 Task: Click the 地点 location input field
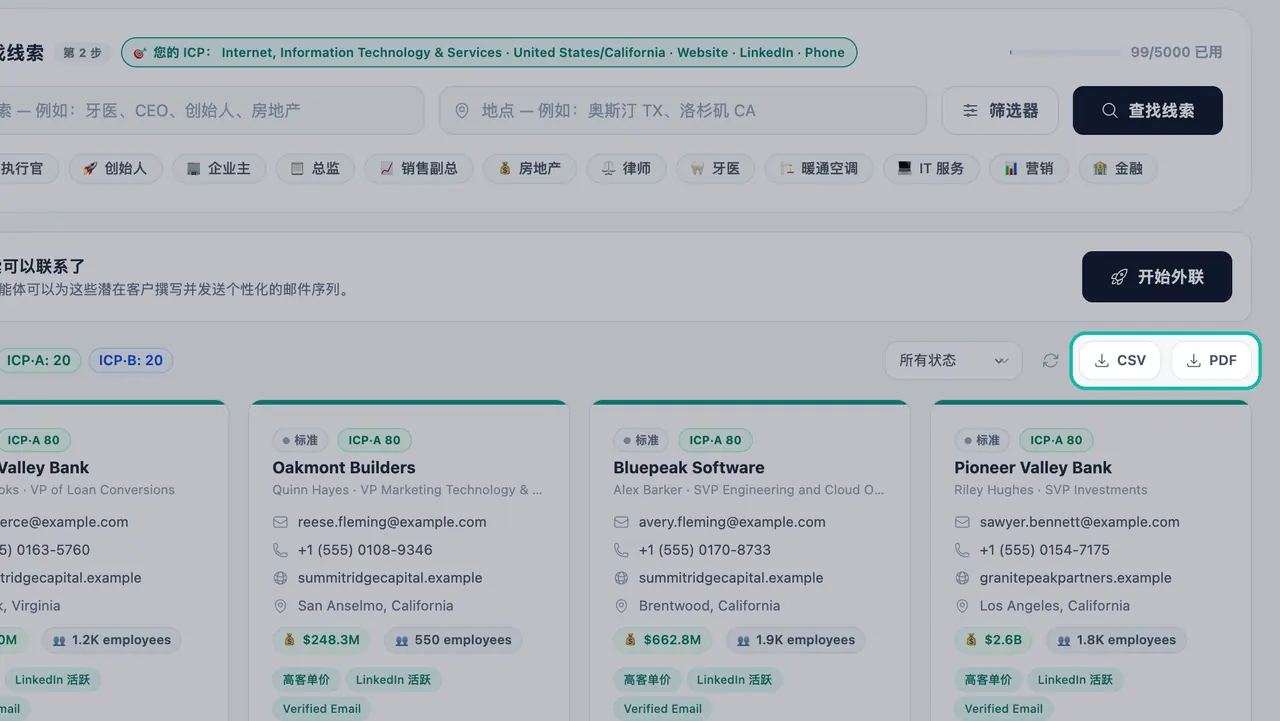(683, 110)
